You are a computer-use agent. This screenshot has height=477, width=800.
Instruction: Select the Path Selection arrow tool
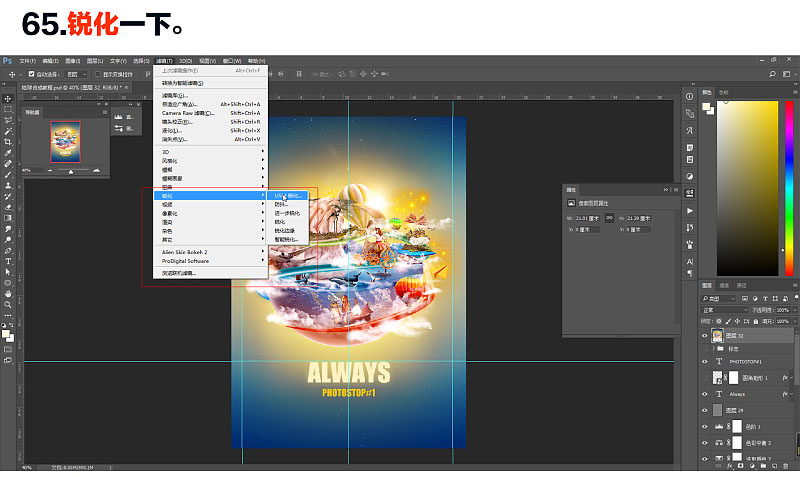coord(8,272)
